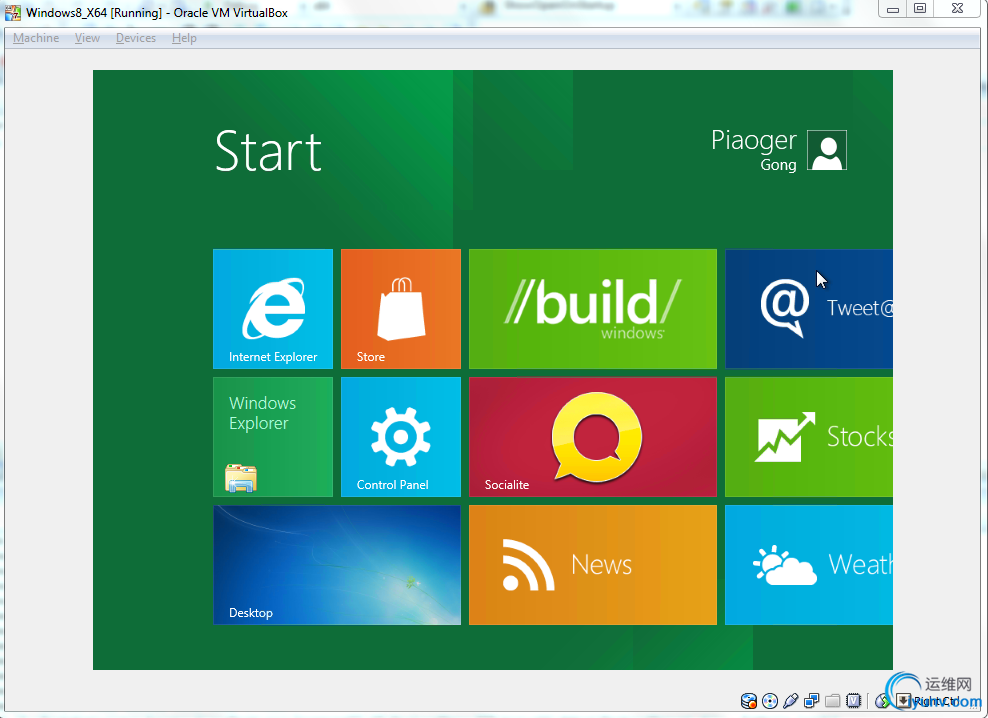Click the network adapters status icon
Viewport: 988px width, 718px height.
pyautogui.click(x=812, y=701)
